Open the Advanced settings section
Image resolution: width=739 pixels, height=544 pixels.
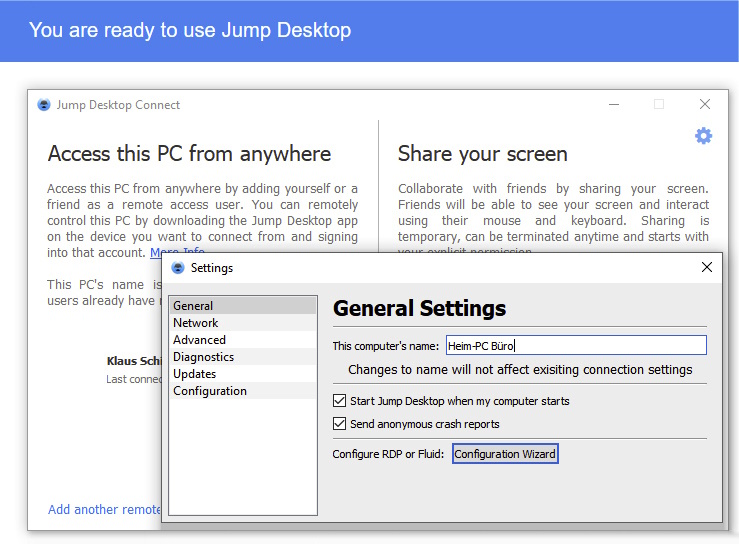coord(243,339)
